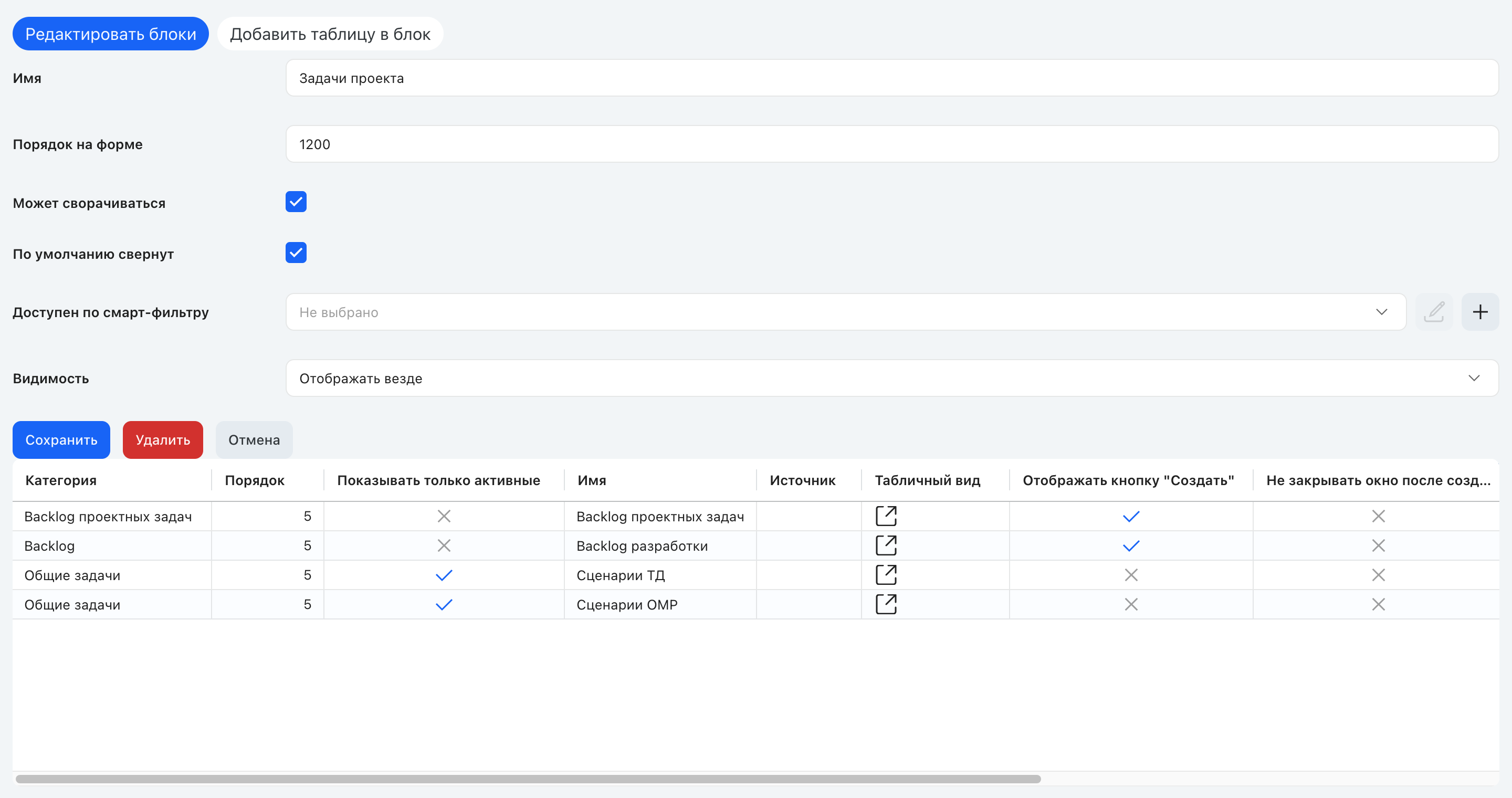This screenshot has width=1512, height=798.
Task: Open table view icon for Backlog проектных задач row
Action: pyautogui.click(x=886, y=517)
